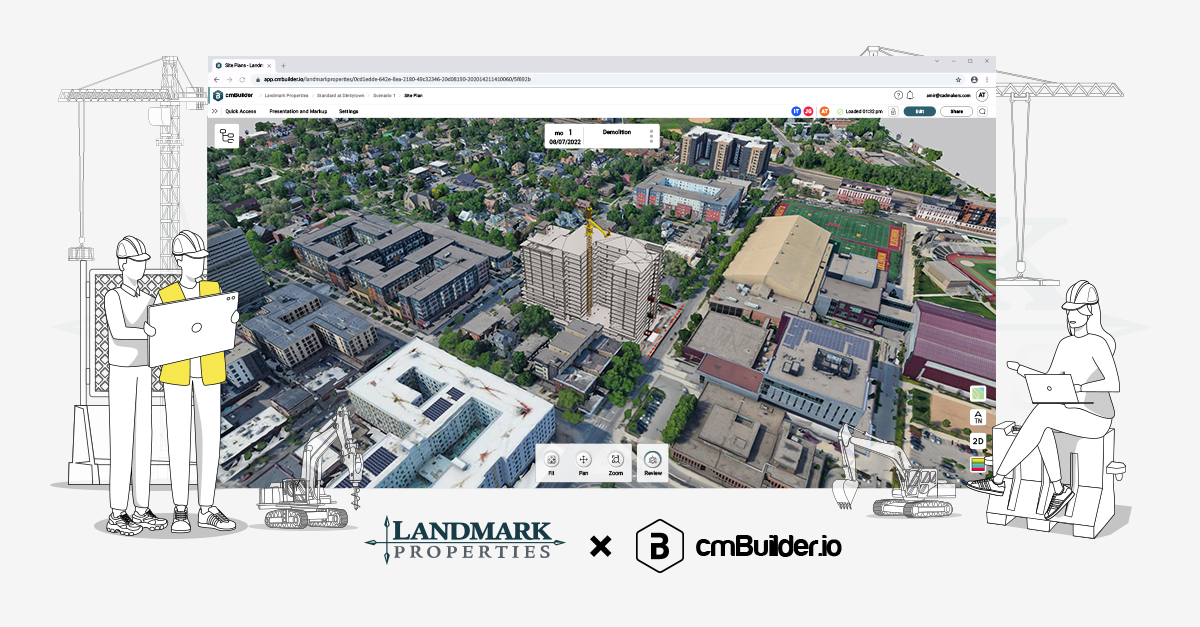The height and width of the screenshot is (627, 1200).
Task: Open notifications via the bell icon
Action: coord(910,96)
